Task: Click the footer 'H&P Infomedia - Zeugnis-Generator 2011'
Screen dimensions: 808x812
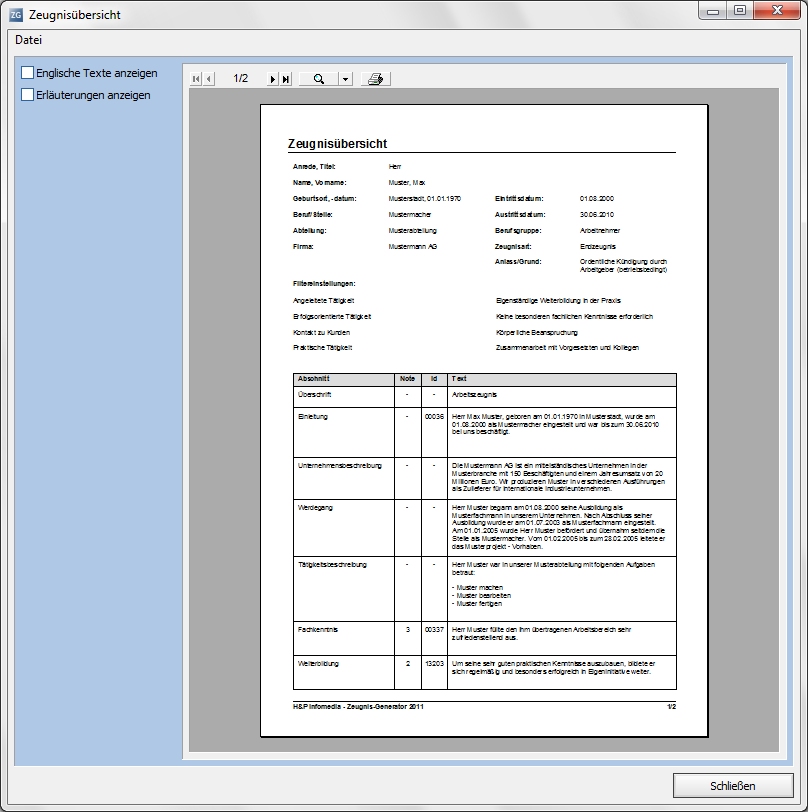Action: tap(358, 706)
